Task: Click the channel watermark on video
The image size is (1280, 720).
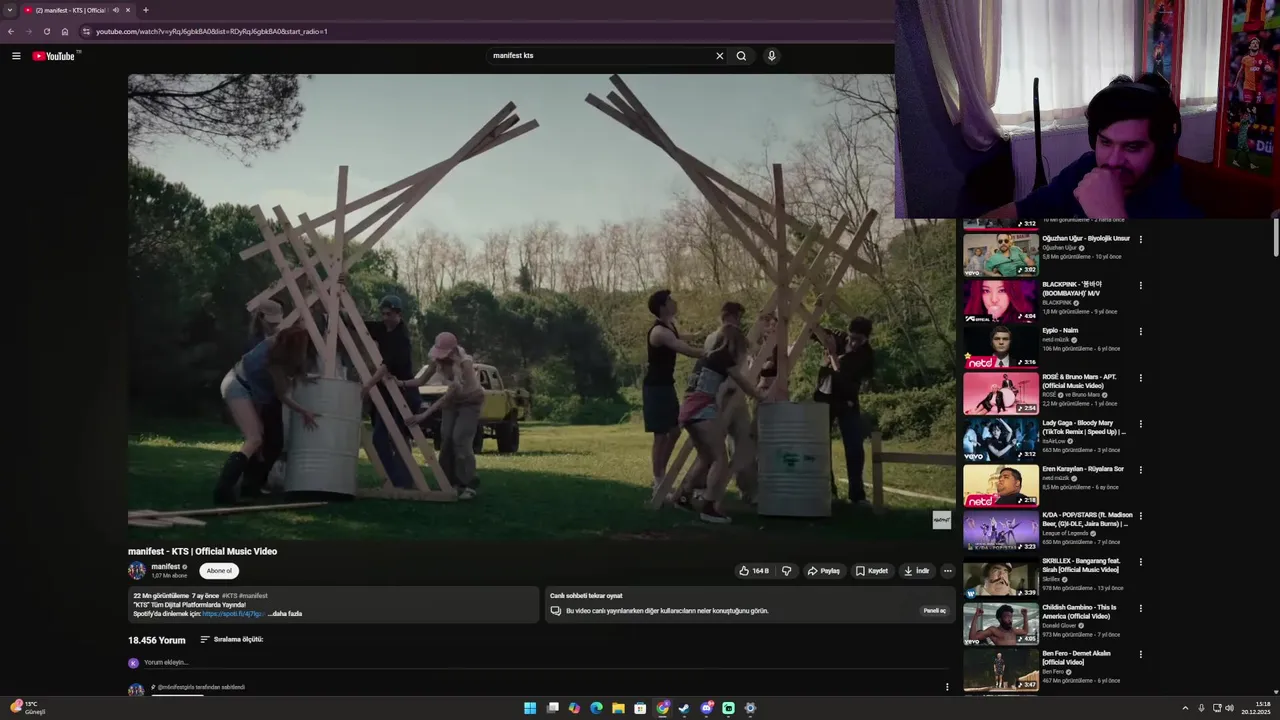Action: pos(941,520)
